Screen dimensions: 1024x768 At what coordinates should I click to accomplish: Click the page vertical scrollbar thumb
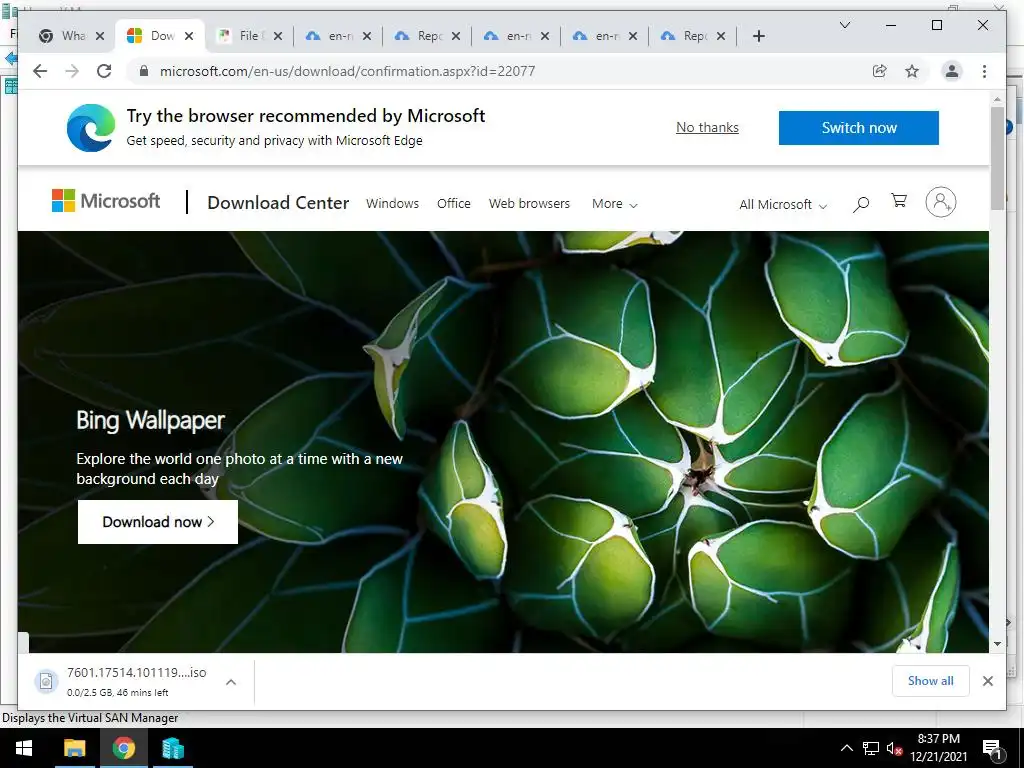point(997,157)
